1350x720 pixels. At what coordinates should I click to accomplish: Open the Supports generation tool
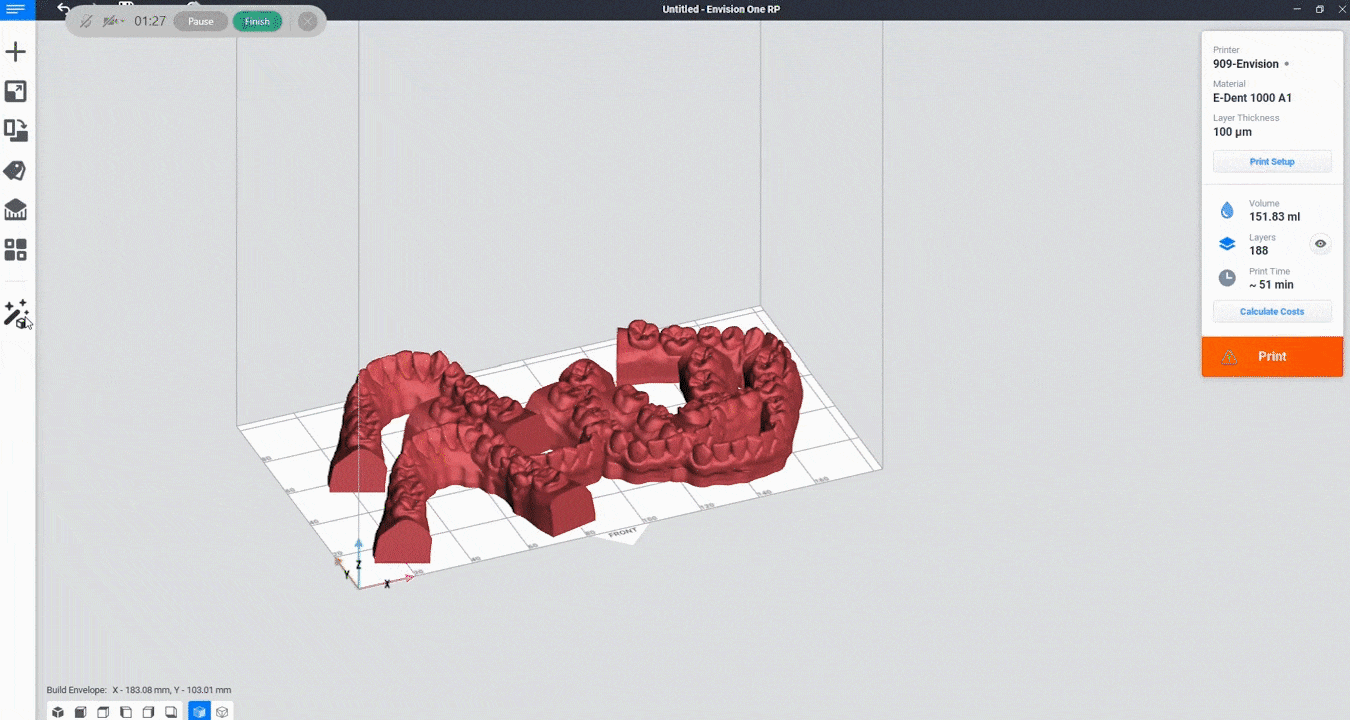pos(16,210)
